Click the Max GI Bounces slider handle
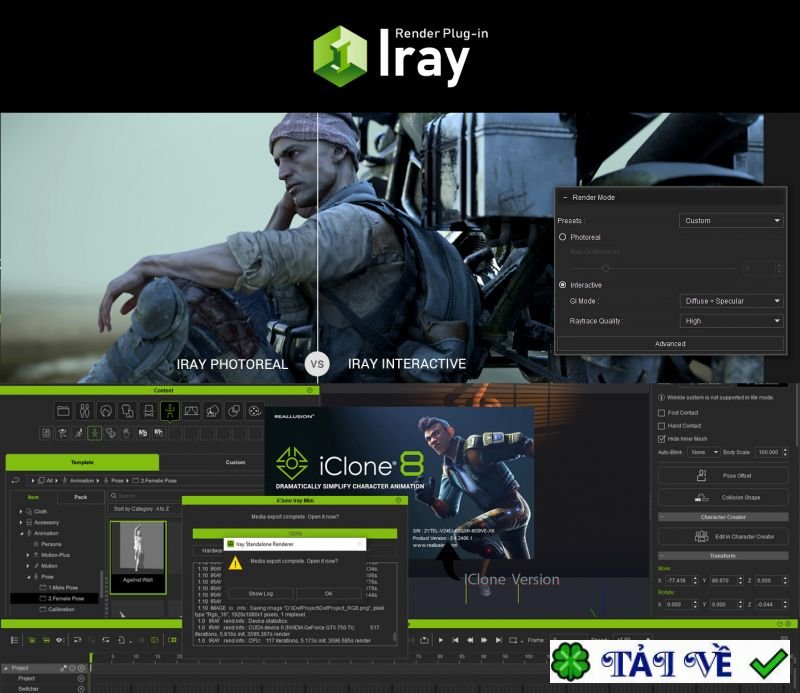The width and height of the screenshot is (800, 693). tap(606, 268)
